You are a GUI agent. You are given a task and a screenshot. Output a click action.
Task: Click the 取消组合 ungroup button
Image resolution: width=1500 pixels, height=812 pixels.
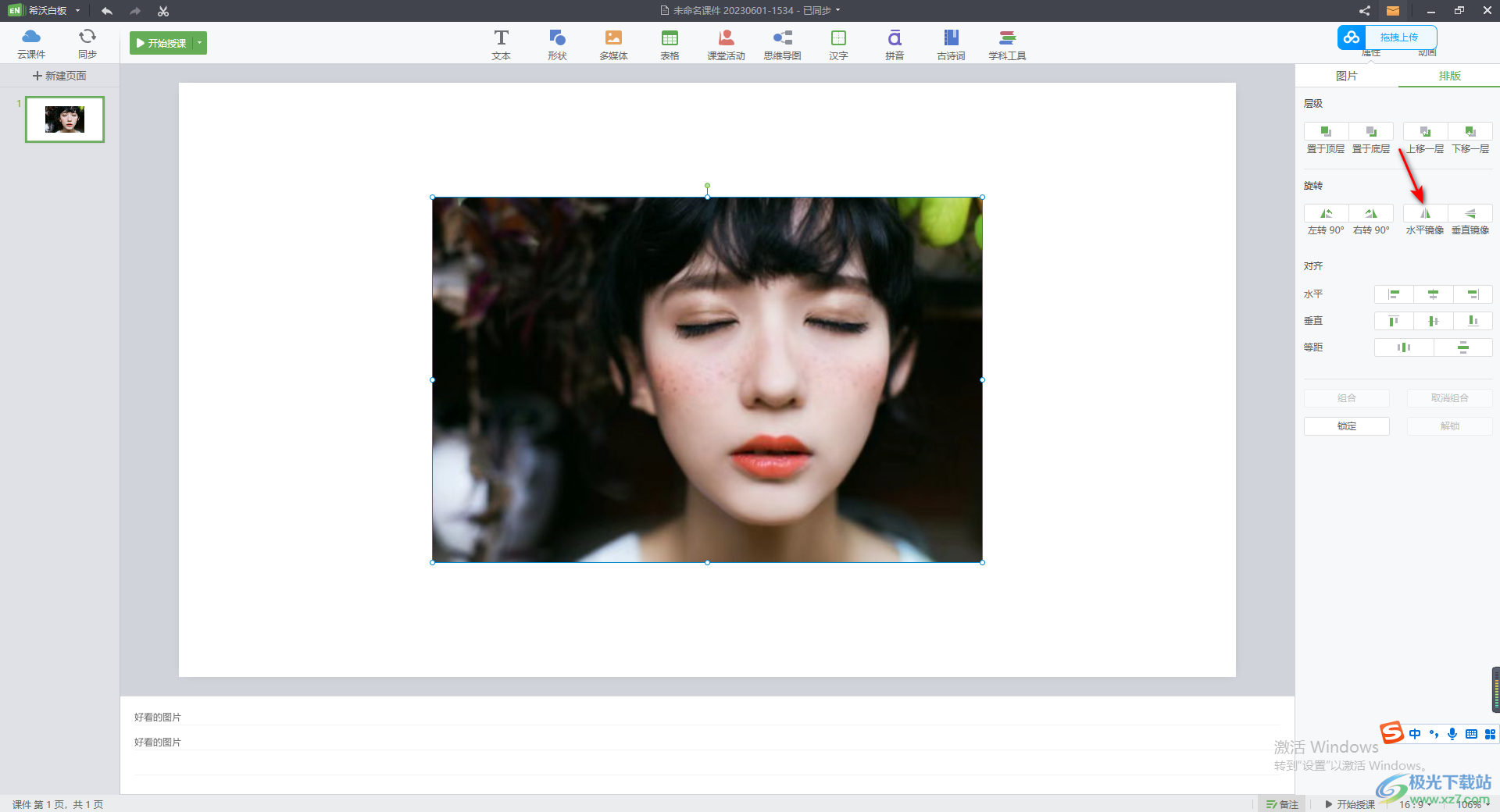[x=1450, y=398]
